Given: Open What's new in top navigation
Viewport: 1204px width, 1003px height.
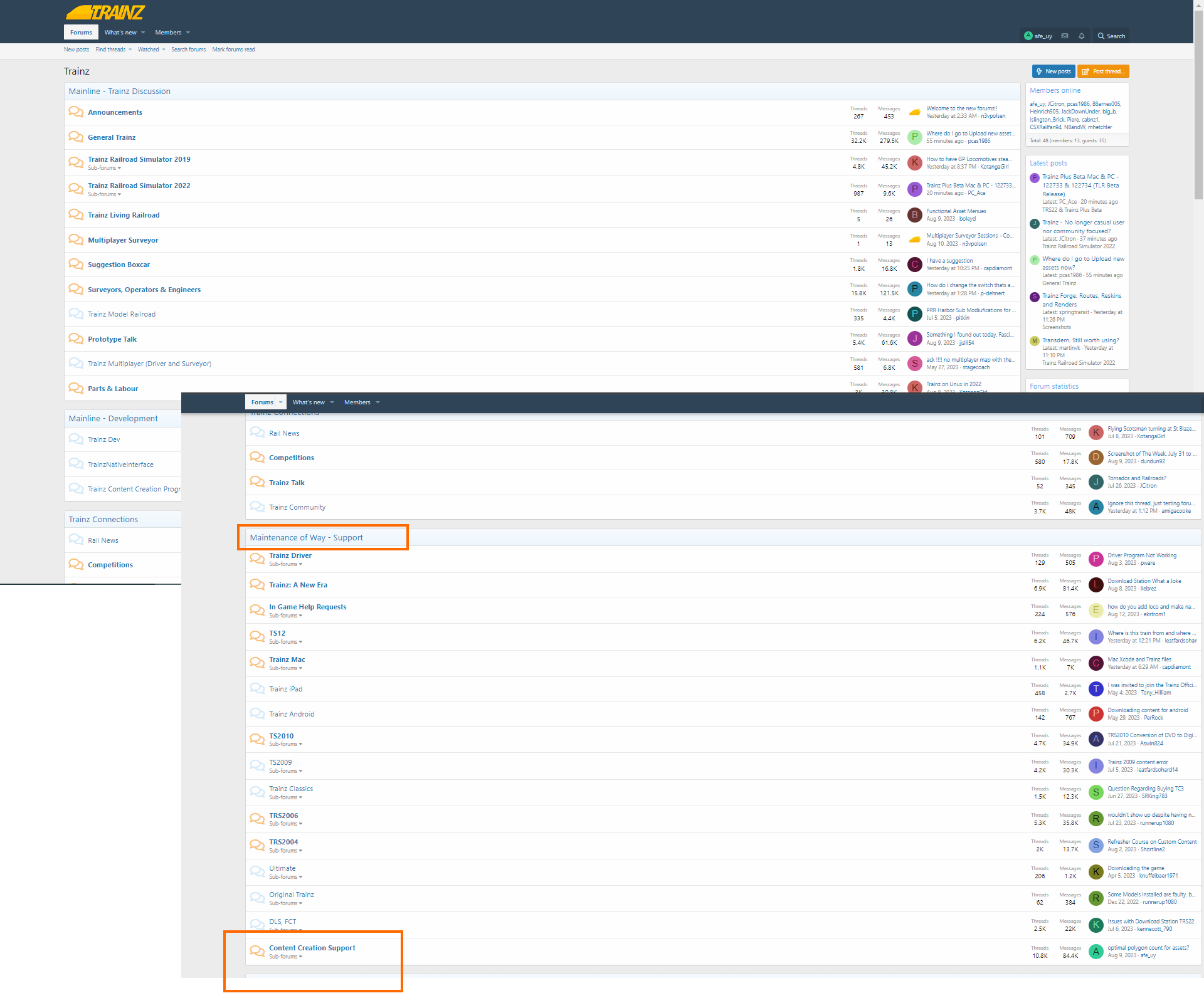Looking at the screenshot, I should [120, 33].
